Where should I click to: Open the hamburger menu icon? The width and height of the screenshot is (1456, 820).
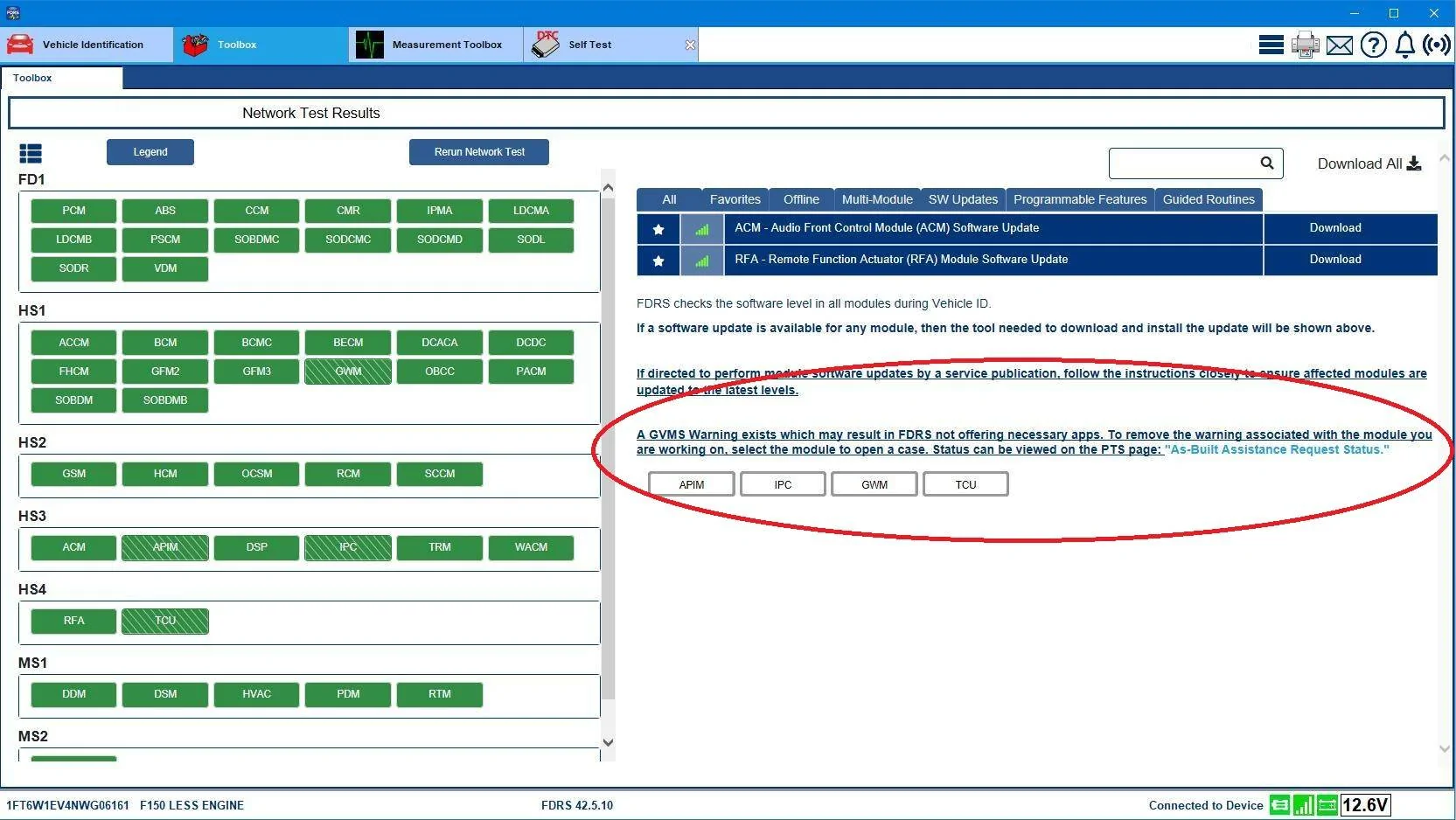point(1271,45)
